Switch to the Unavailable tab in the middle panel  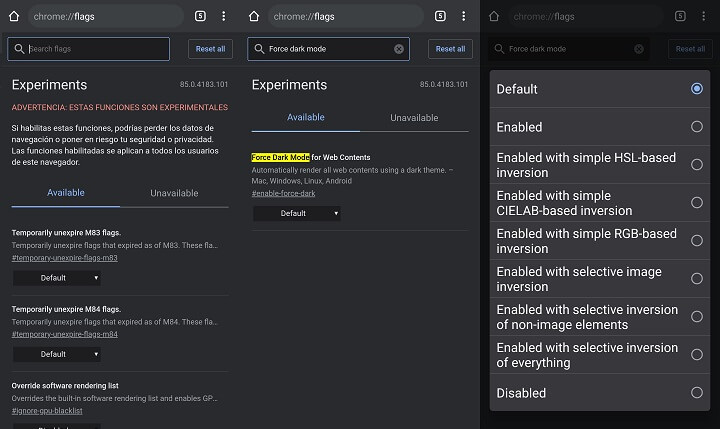point(414,118)
